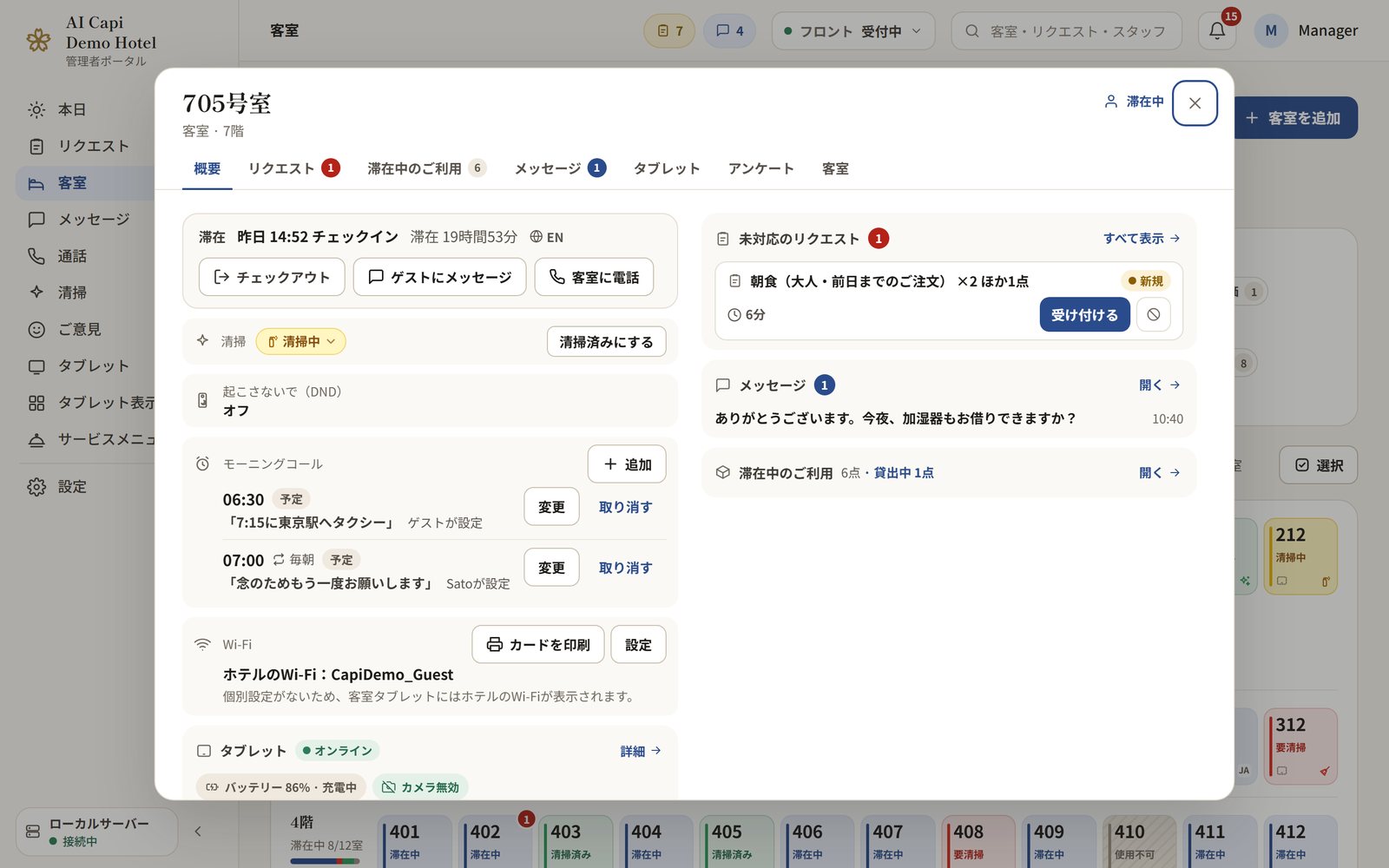Open 清掃 in the sidebar
Image resolution: width=1389 pixels, height=868 pixels.
click(85, 293)
